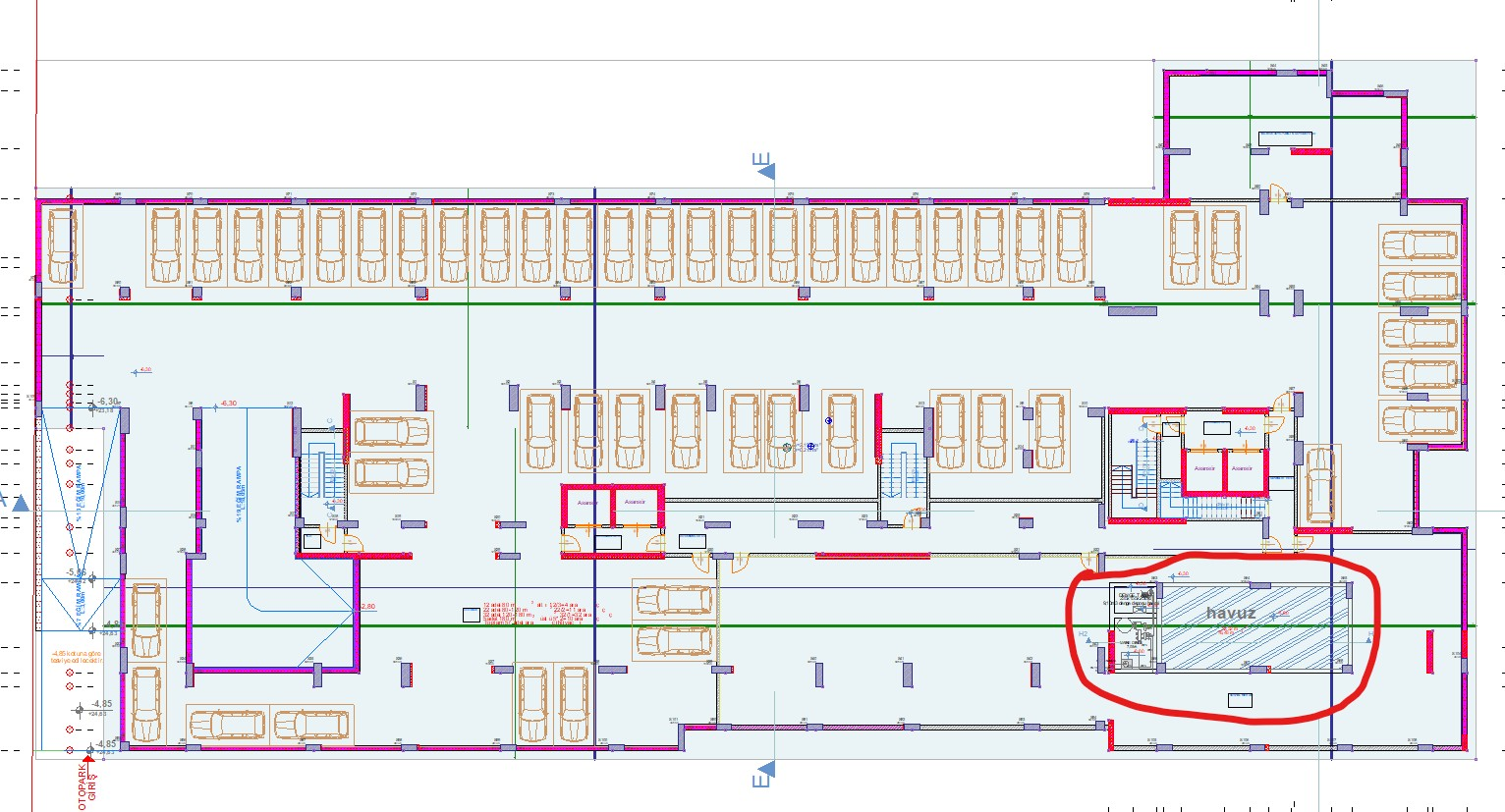Click the red -2,80 elevation label
Viewport: 1505px width, 812px height.
[365, 607]
